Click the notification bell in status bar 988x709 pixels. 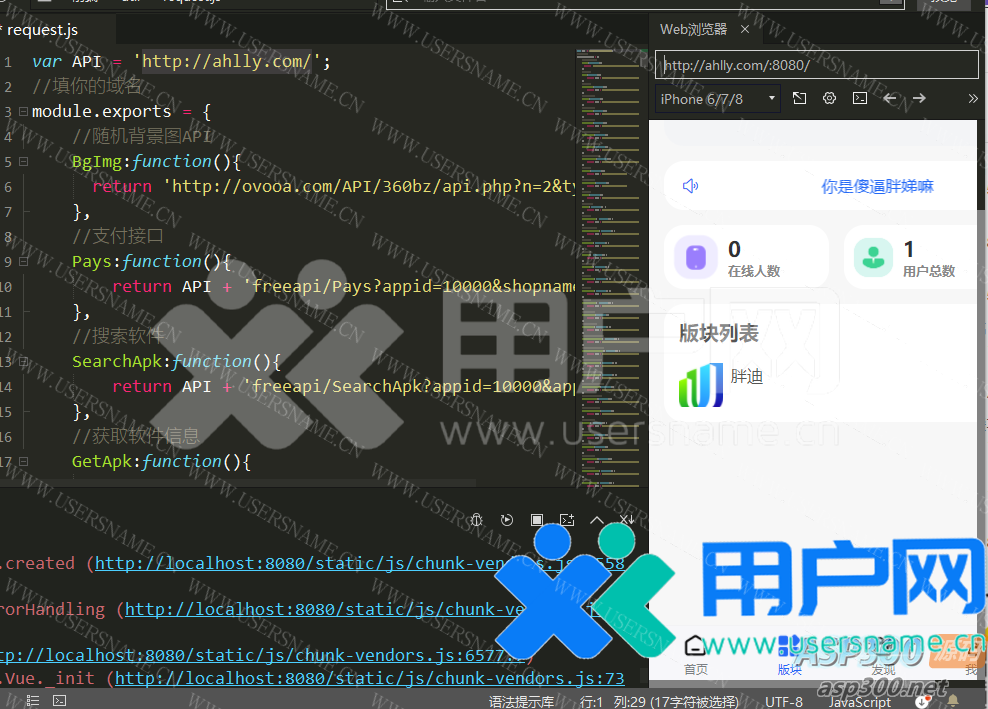pyautogui.click(x=953, y=701)
